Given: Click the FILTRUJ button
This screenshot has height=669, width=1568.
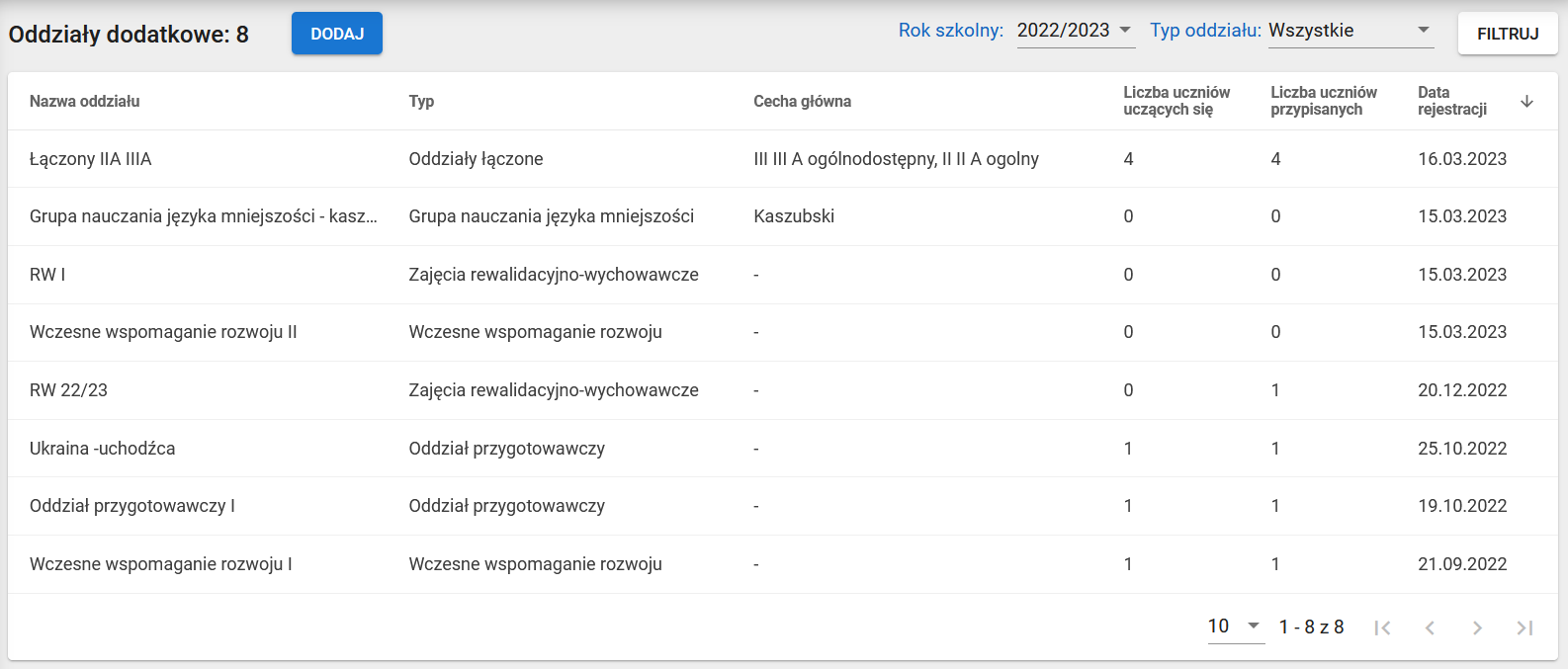Looking at the screenshot, I should [1507, 34].
